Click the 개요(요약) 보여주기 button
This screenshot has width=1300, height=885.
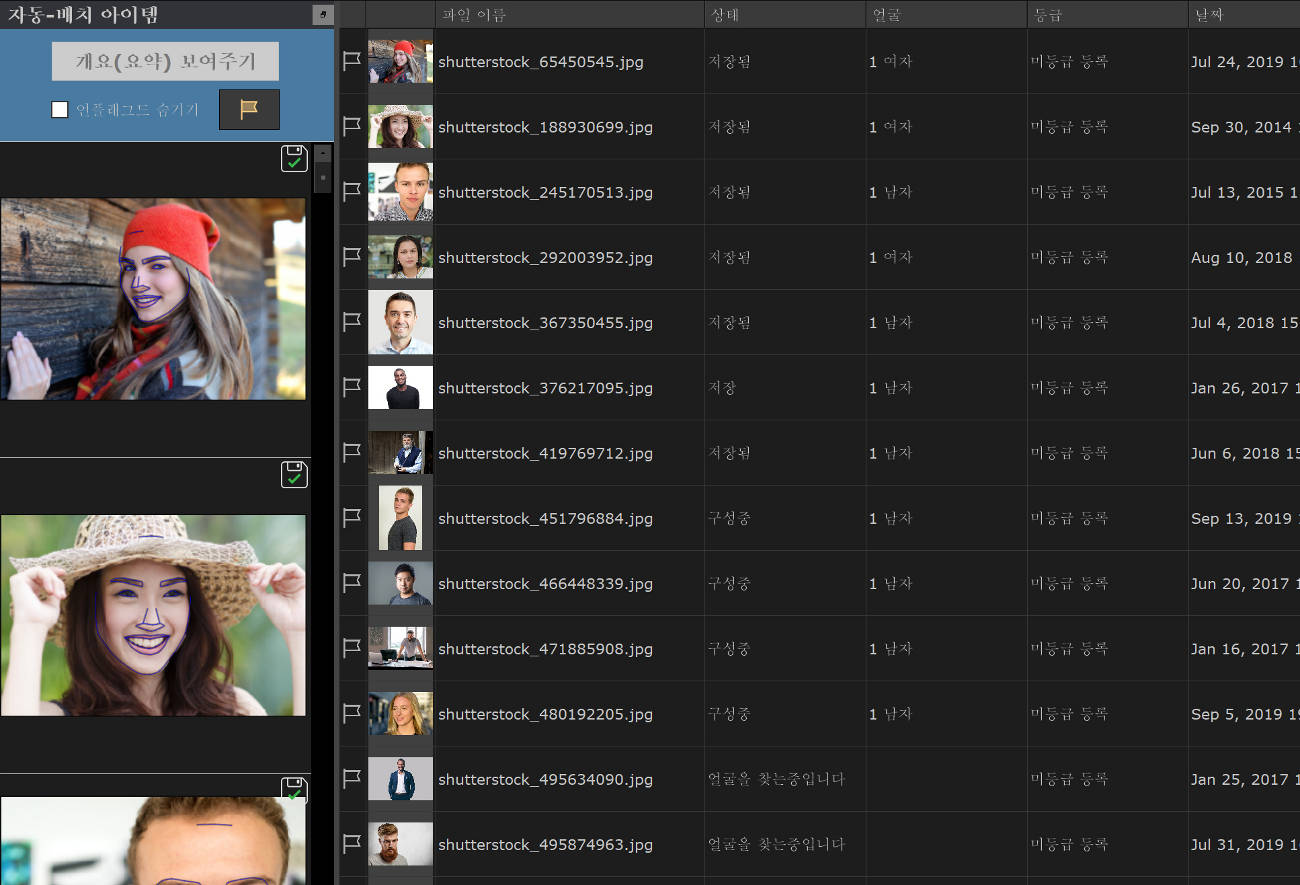pos(165,61)
